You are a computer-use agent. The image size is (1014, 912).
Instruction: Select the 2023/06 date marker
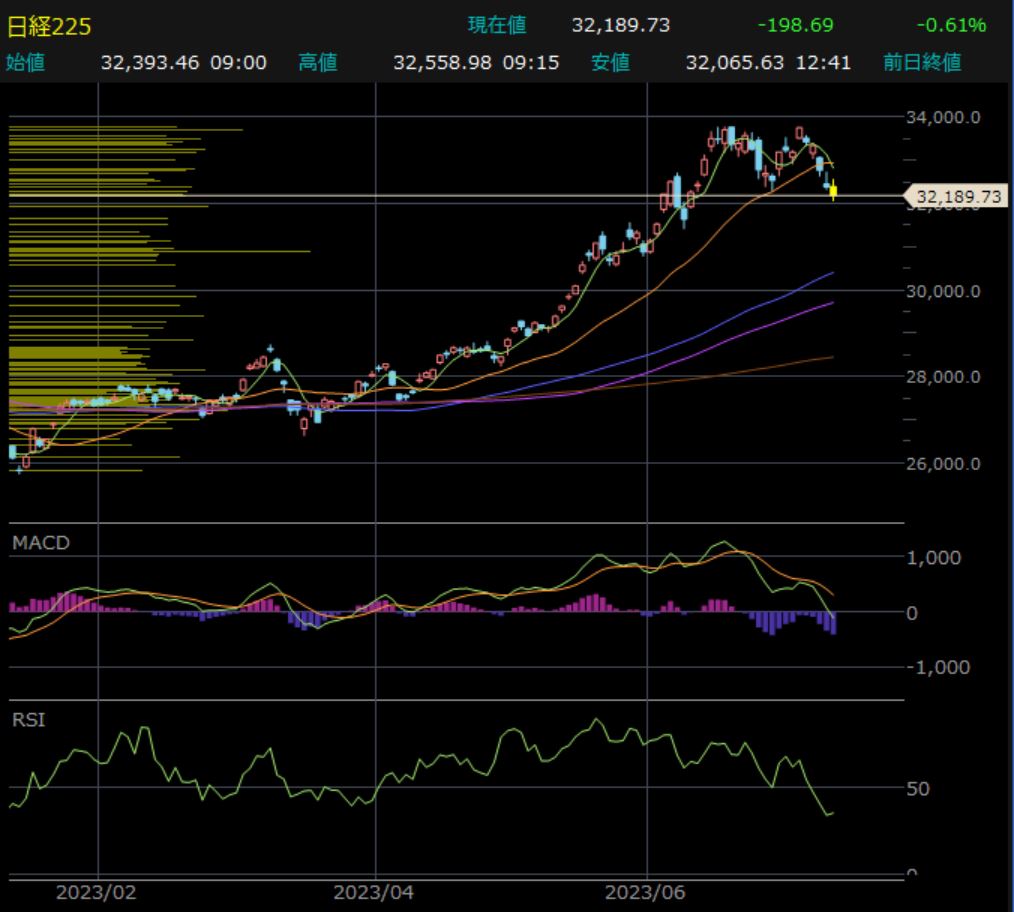click(649, 892)
